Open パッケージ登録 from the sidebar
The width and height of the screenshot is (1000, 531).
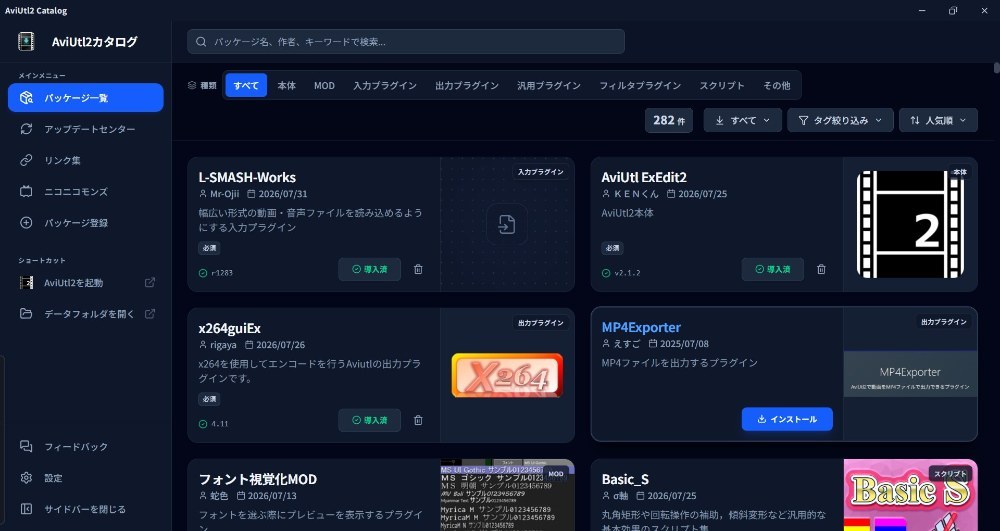click(x=85, y=222)
